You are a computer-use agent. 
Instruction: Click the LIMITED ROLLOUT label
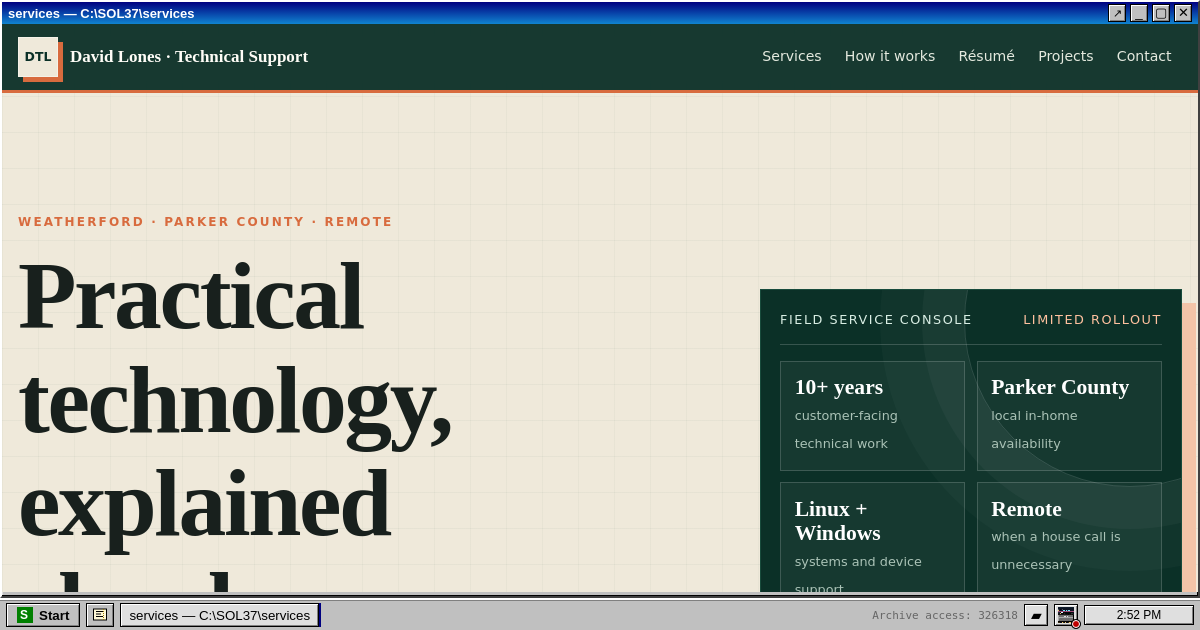pos(1092,320)
